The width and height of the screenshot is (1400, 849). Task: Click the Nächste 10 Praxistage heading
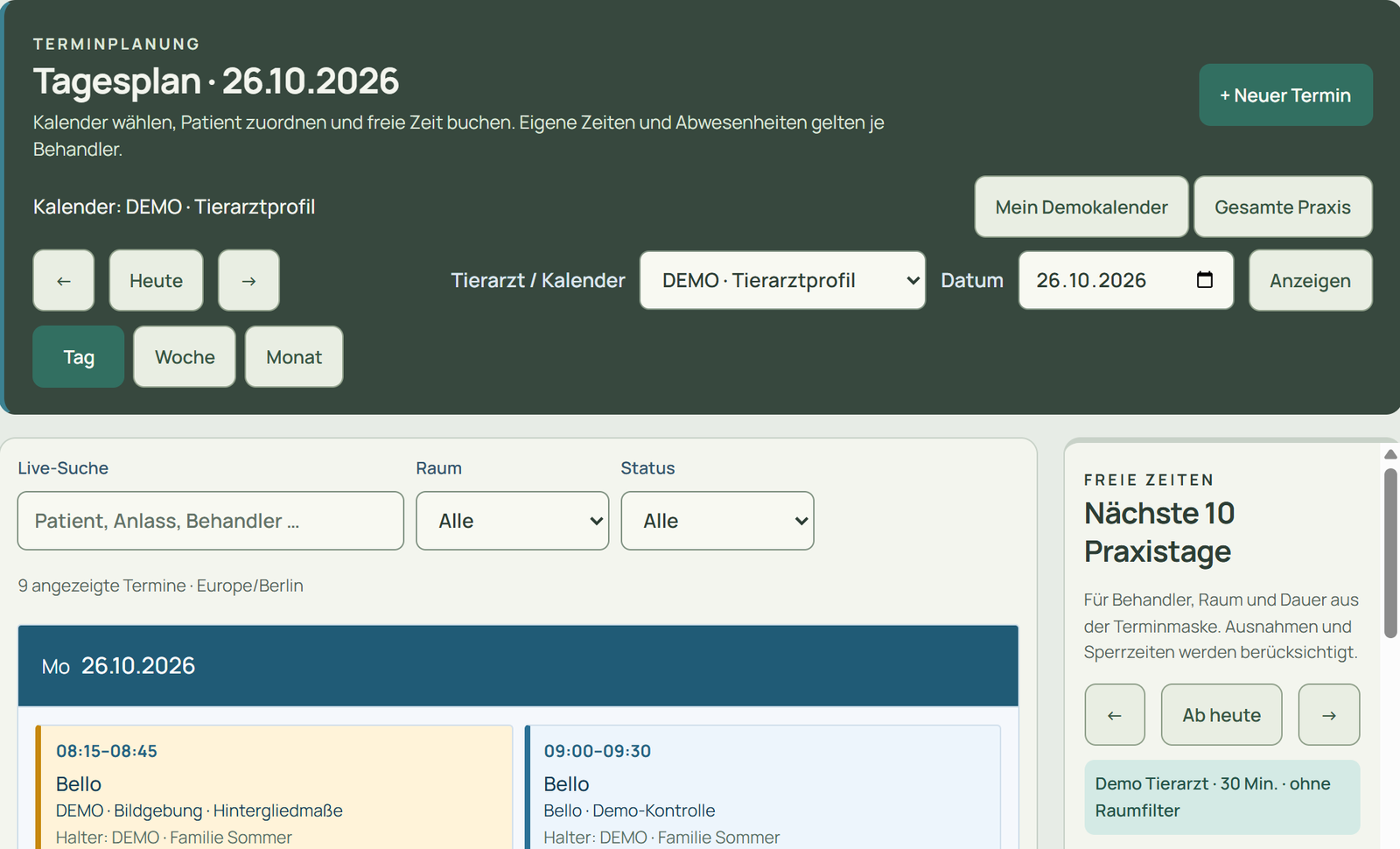[1159, 532]
